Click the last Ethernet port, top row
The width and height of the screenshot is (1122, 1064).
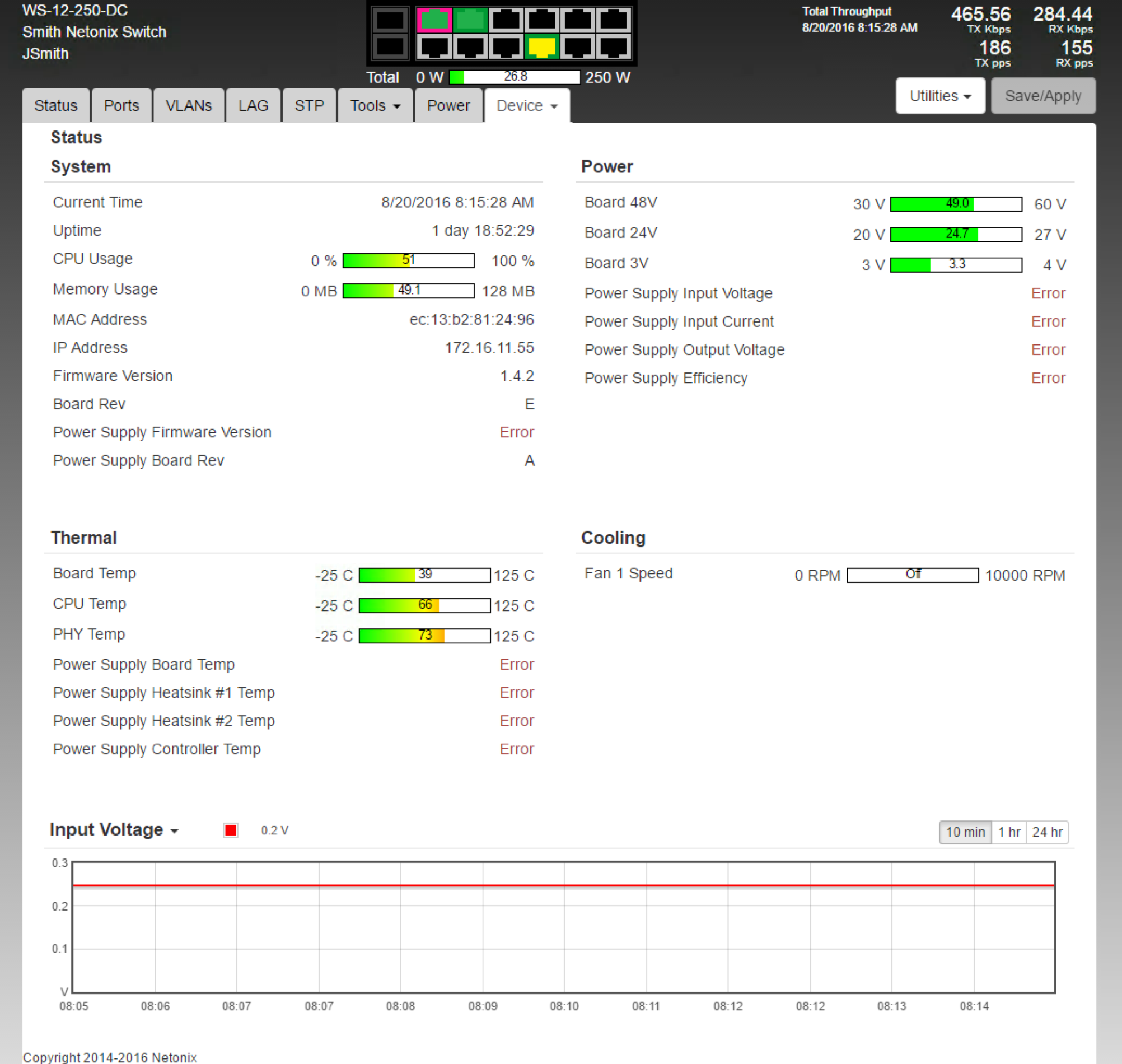[613, 20]
